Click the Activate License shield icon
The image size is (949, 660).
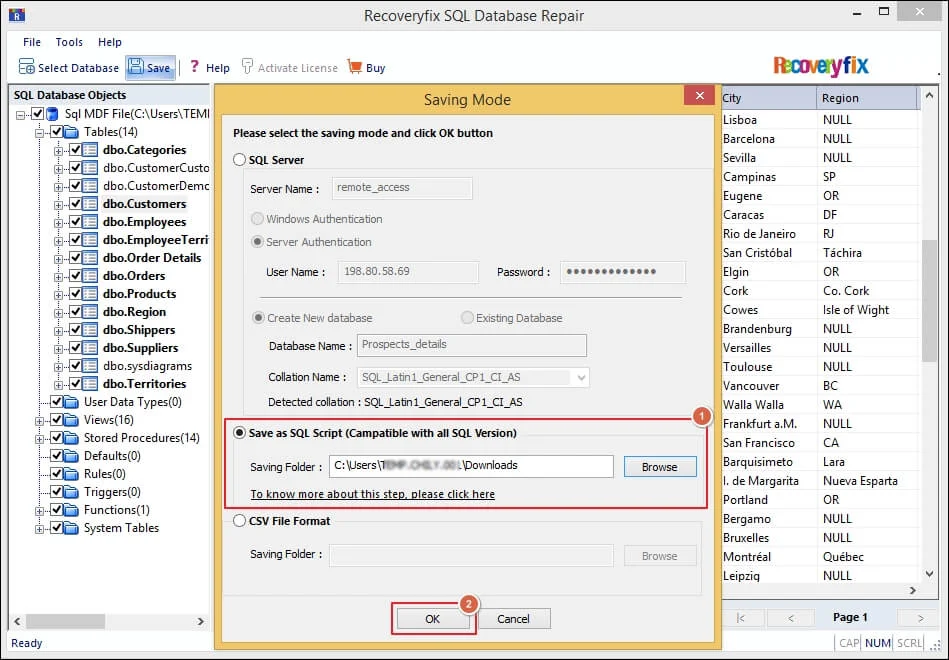click(247, 66)
